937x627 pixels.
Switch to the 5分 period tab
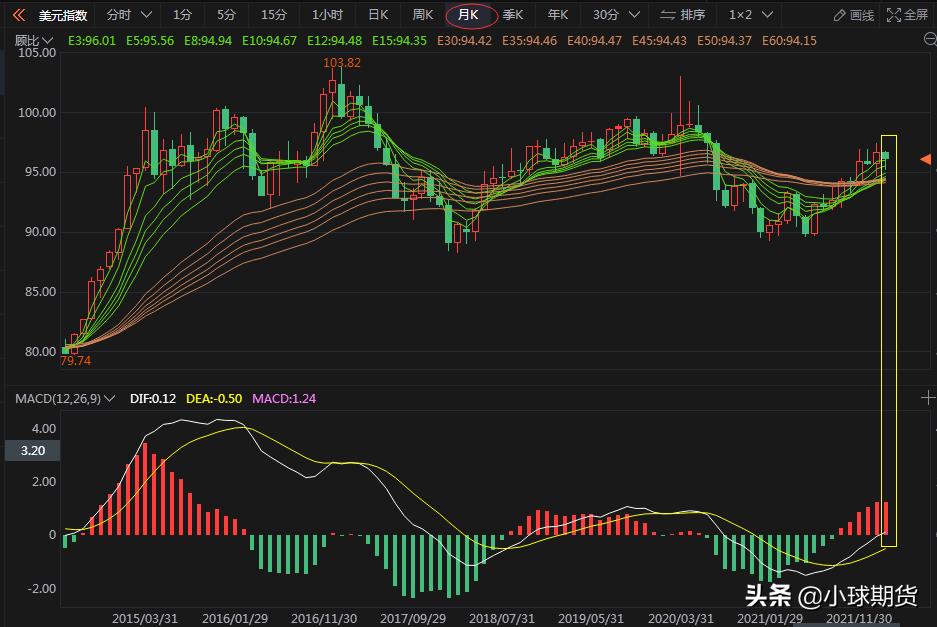point(226,15)
